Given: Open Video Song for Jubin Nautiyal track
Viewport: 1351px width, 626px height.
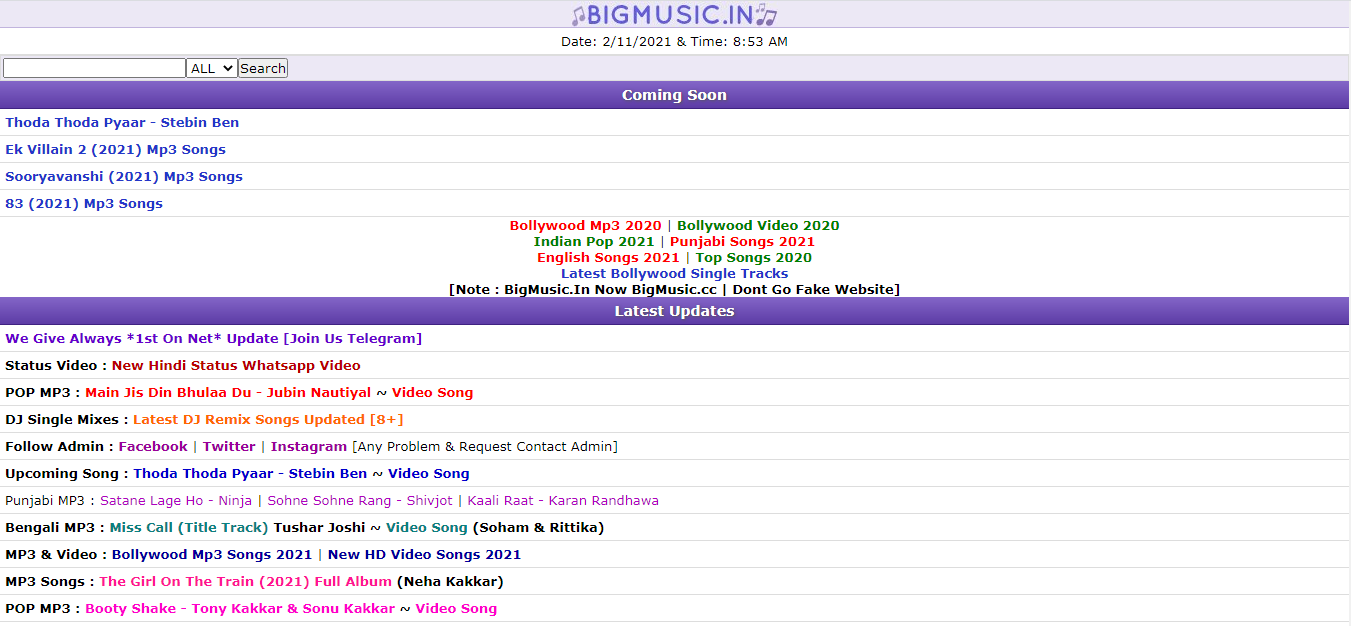Looking at the screenshot, I should click(x=432, y=393).
